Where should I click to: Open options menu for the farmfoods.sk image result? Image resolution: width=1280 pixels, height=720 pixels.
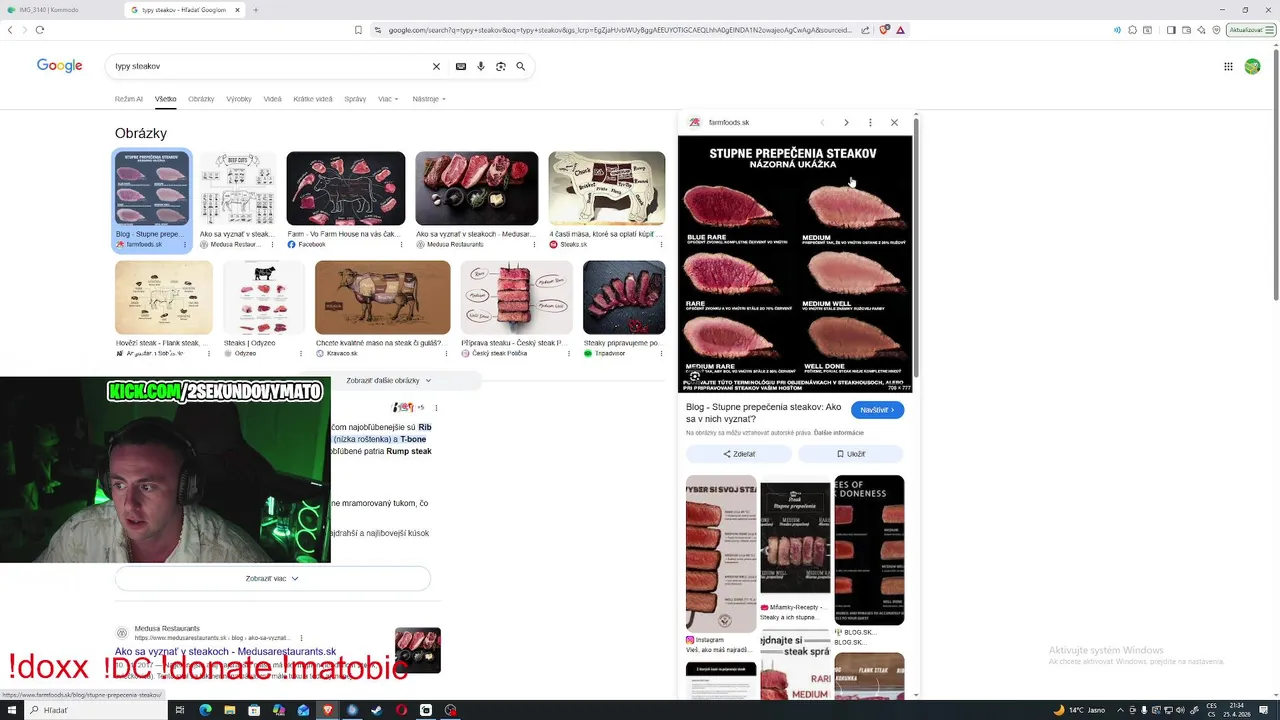185,244
